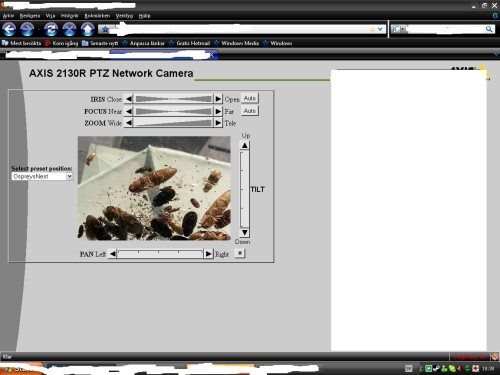500x375 pixels.
Task: Tilt camera up with the Up arrow
Action: 245,145
